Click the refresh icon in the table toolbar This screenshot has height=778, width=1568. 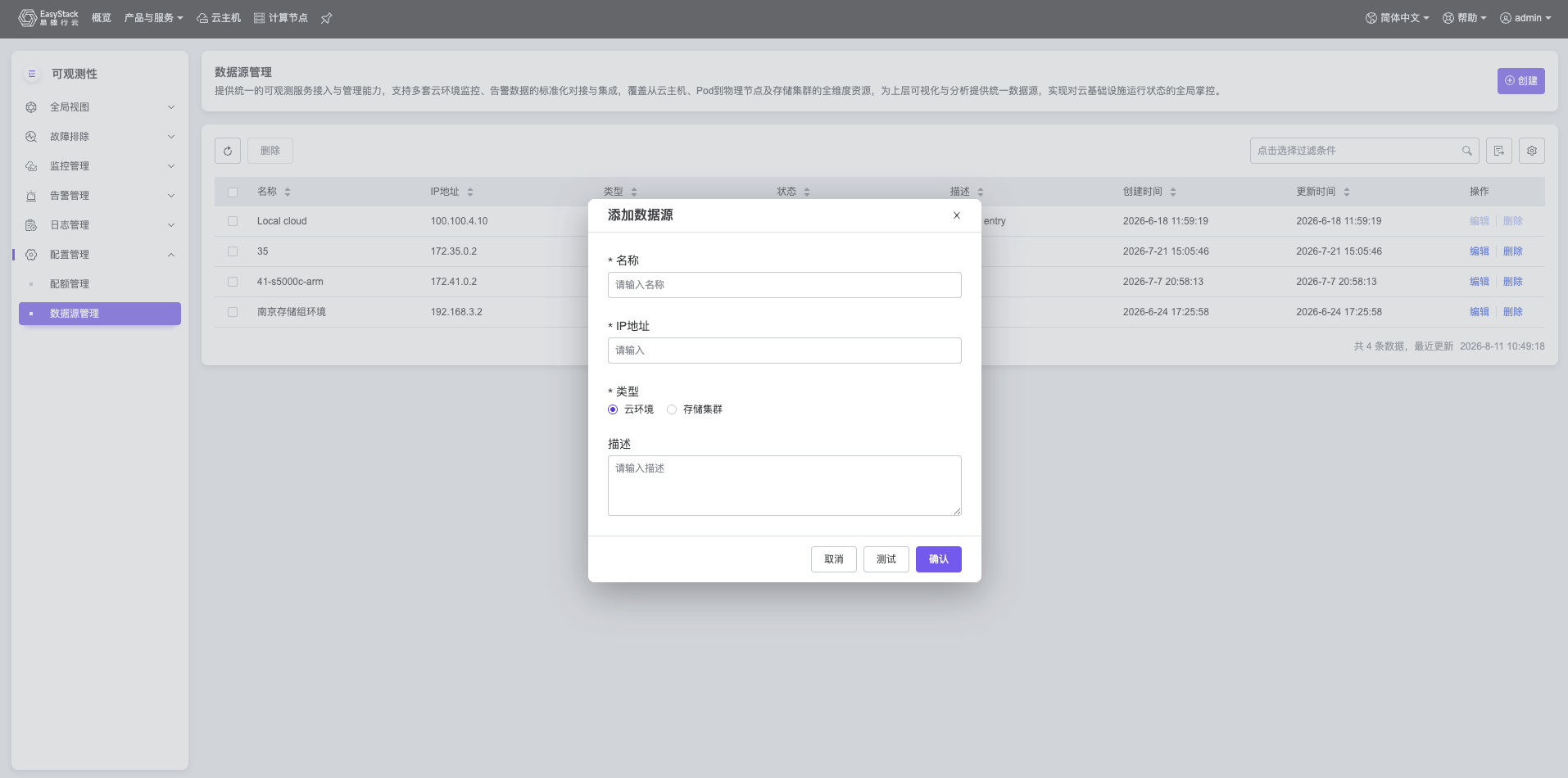228,151
